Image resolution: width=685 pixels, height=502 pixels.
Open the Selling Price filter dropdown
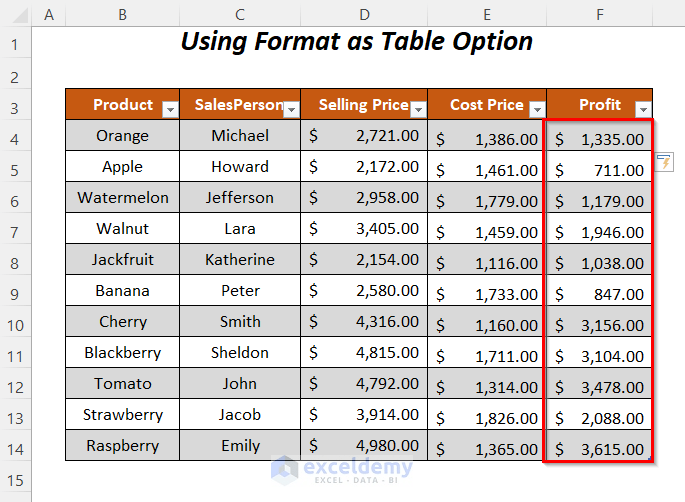coord(419,109)
